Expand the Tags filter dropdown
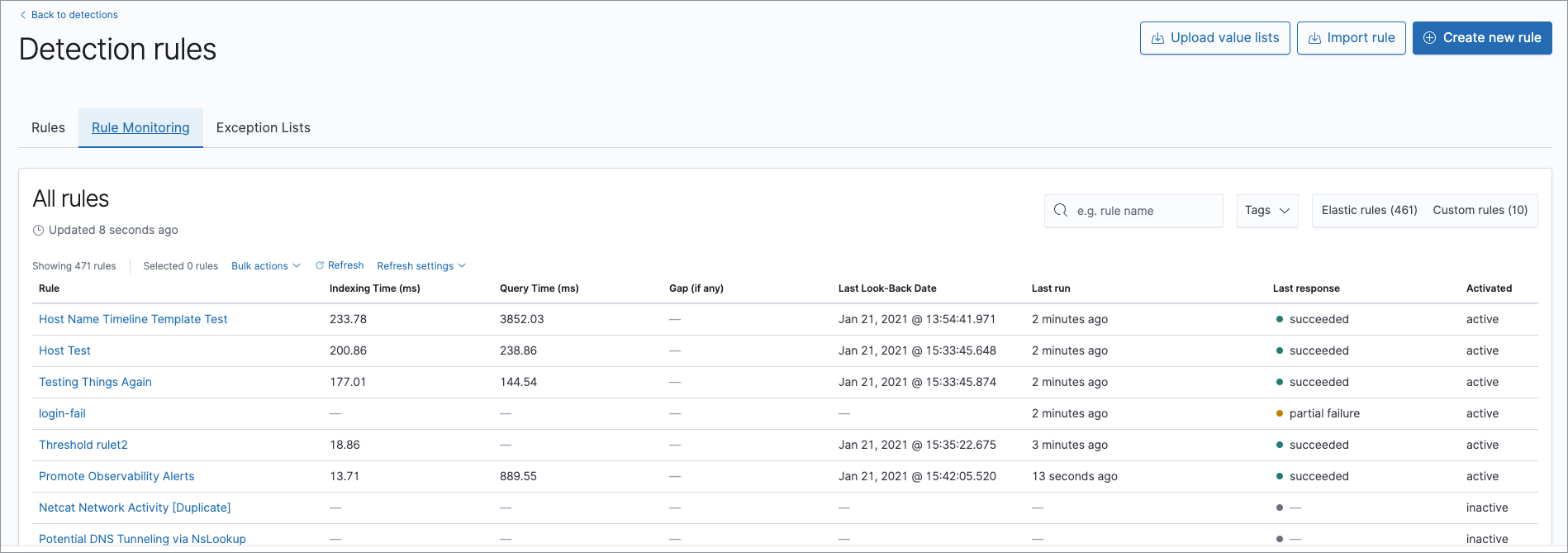Image resolution: width=1568 pixels, height=553 pixels. (1266, 211)
